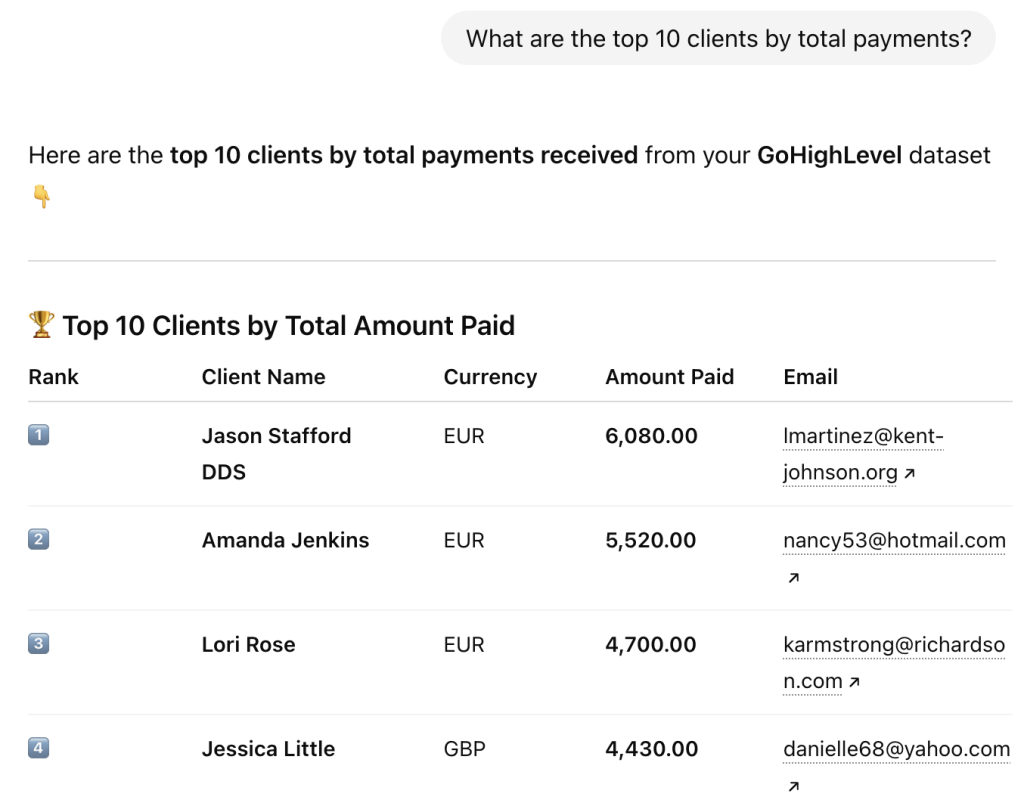1024x803 pixels.
Task: Click external arrow after karmstrong email link
Action: (854, 682)
